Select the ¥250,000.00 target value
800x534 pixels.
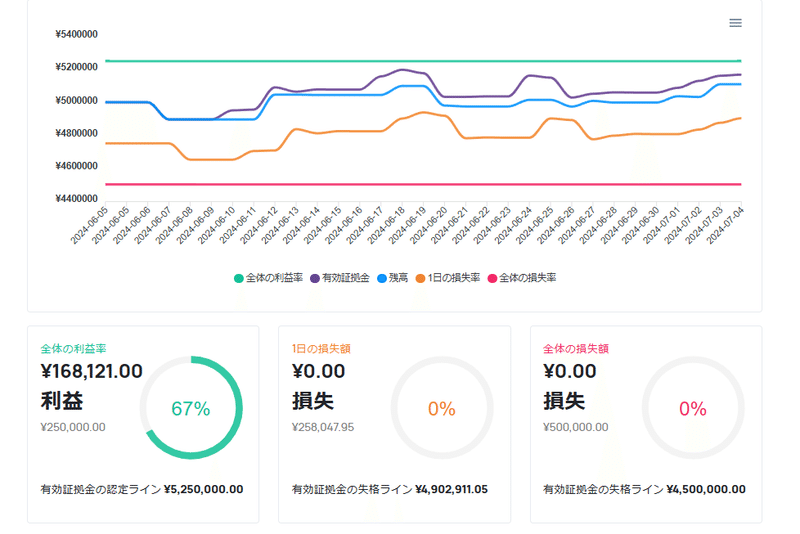point(73,427)
